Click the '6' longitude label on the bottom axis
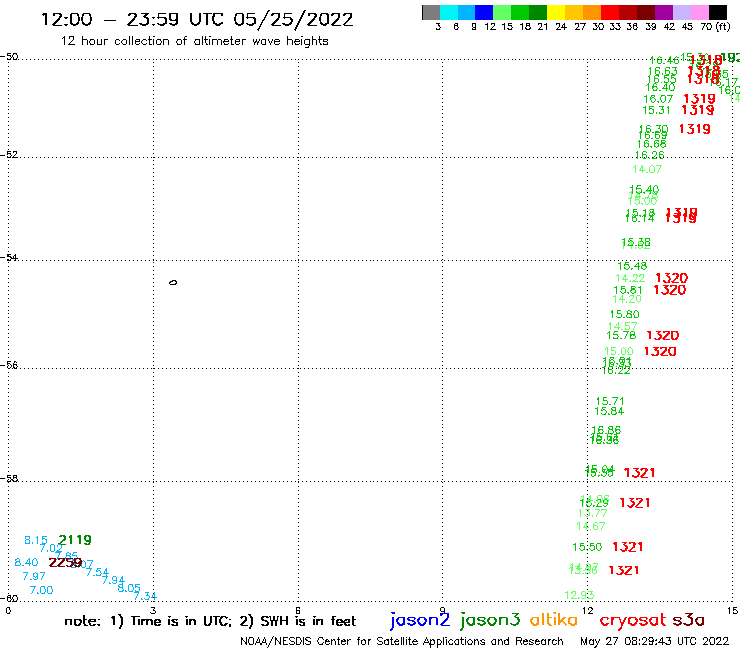The image size is (740, 650). pos(298,610)
